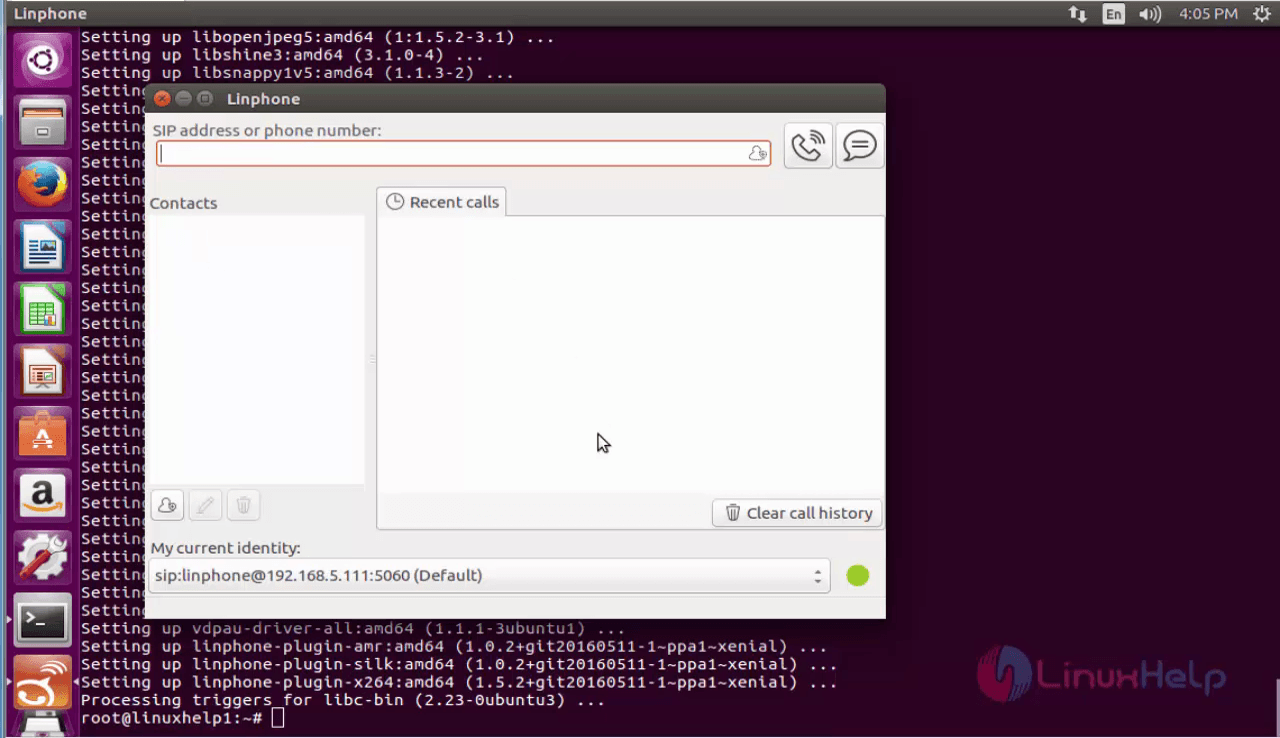Click Clear call history button
The height and width of the screenshot is (738, 1280).
tap(797, 513)
